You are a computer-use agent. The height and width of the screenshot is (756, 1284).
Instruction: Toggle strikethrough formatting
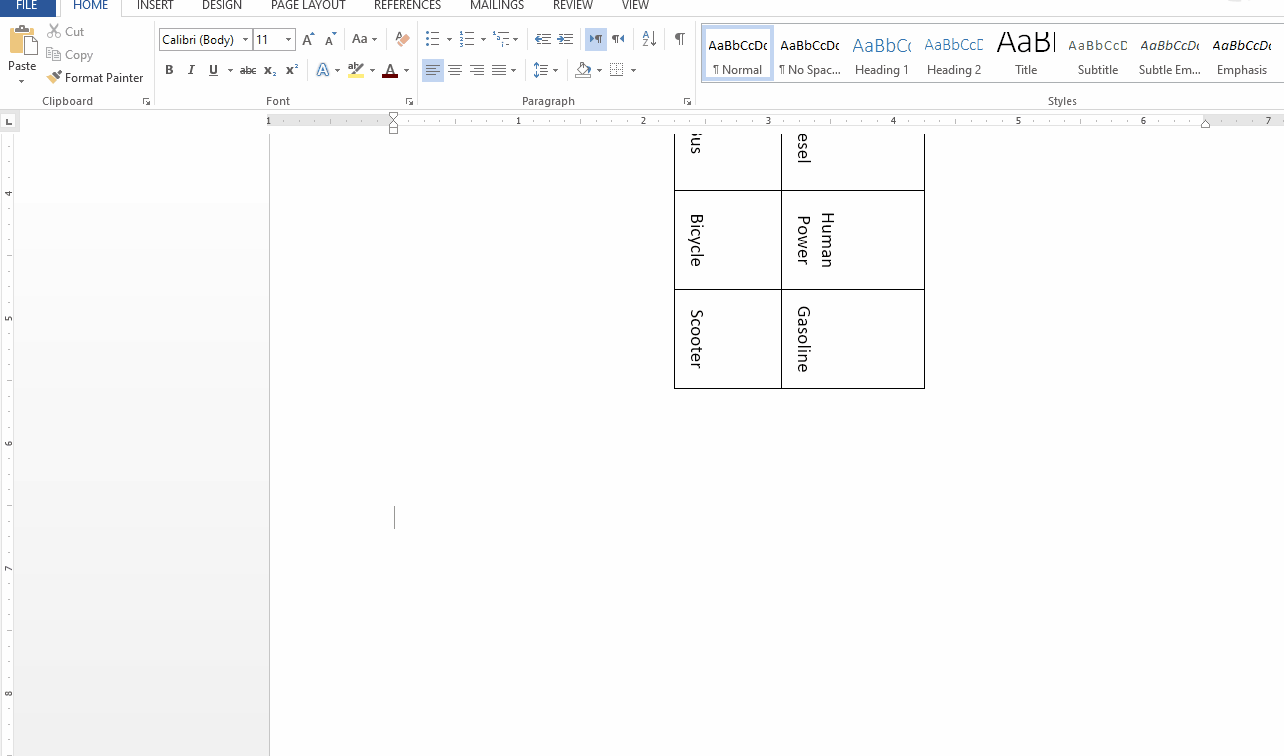(x=247, y=70)
